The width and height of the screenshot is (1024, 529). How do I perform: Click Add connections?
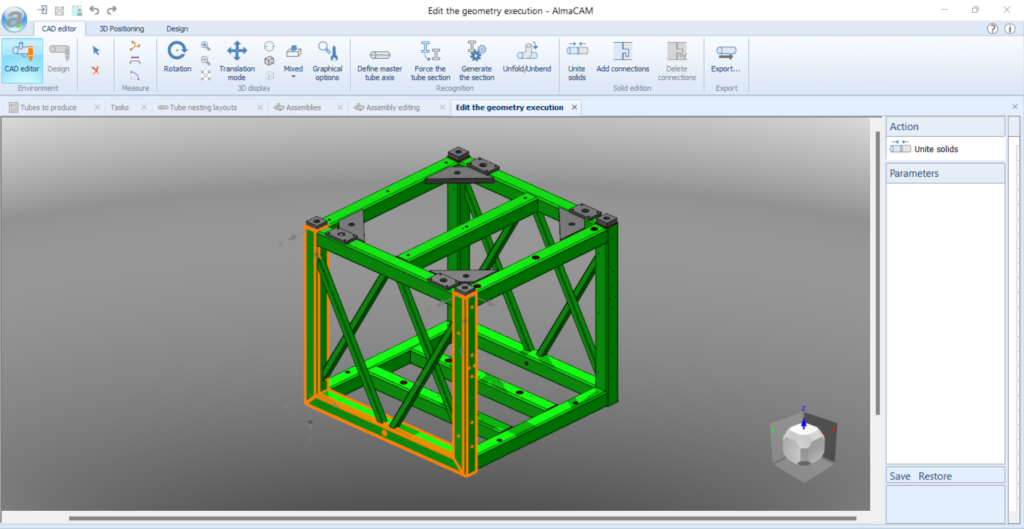click(622, 57)
